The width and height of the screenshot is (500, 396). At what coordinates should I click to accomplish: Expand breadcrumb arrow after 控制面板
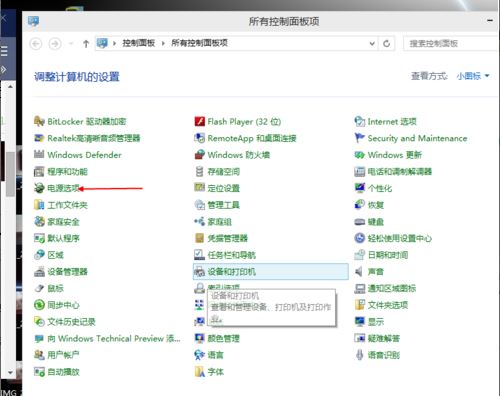pyautogui.click(x=163, y=43)
